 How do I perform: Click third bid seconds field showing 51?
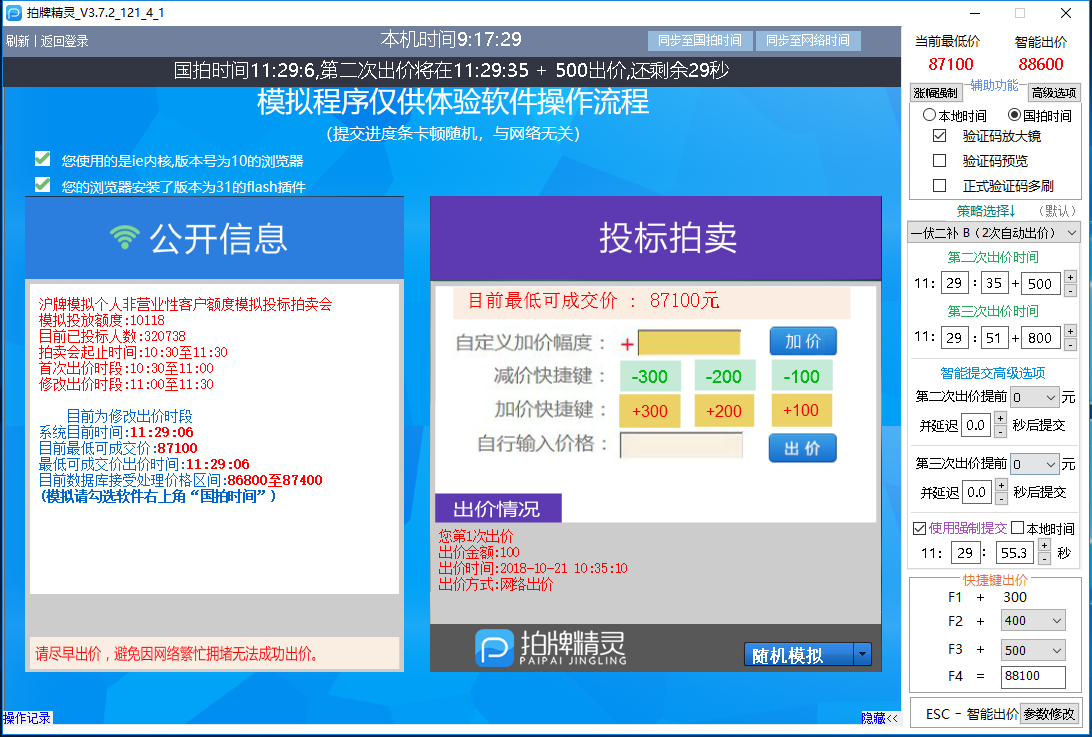point(994,338)
